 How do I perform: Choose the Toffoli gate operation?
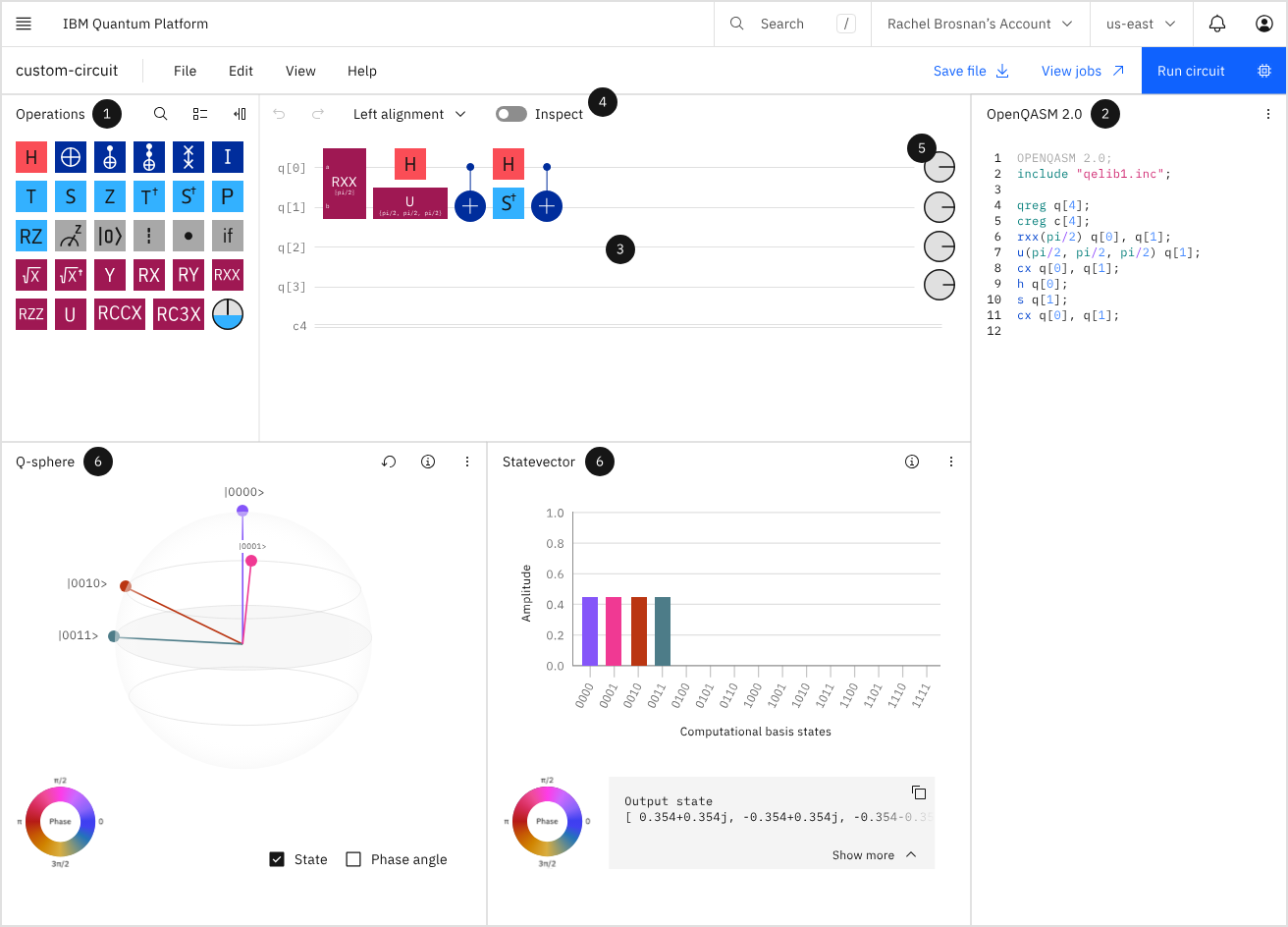click(149, 158)
